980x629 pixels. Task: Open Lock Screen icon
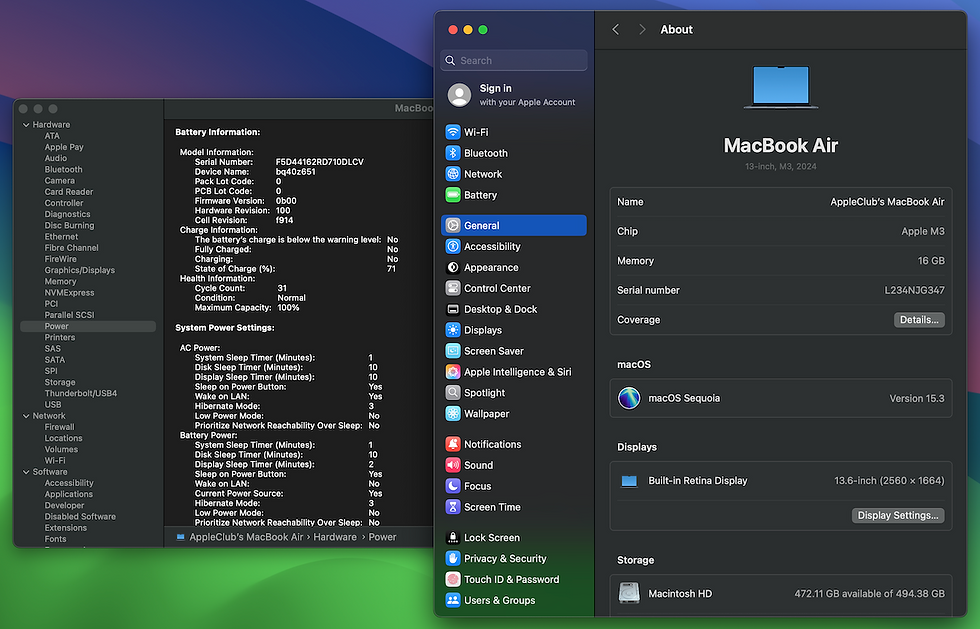452,538
